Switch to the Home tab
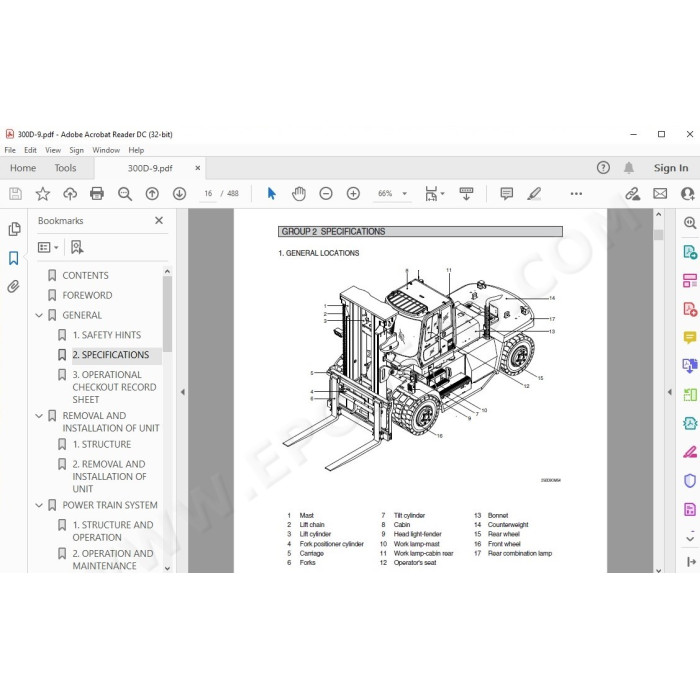Viewport: 700px width, 700px height. coord(23,168)
